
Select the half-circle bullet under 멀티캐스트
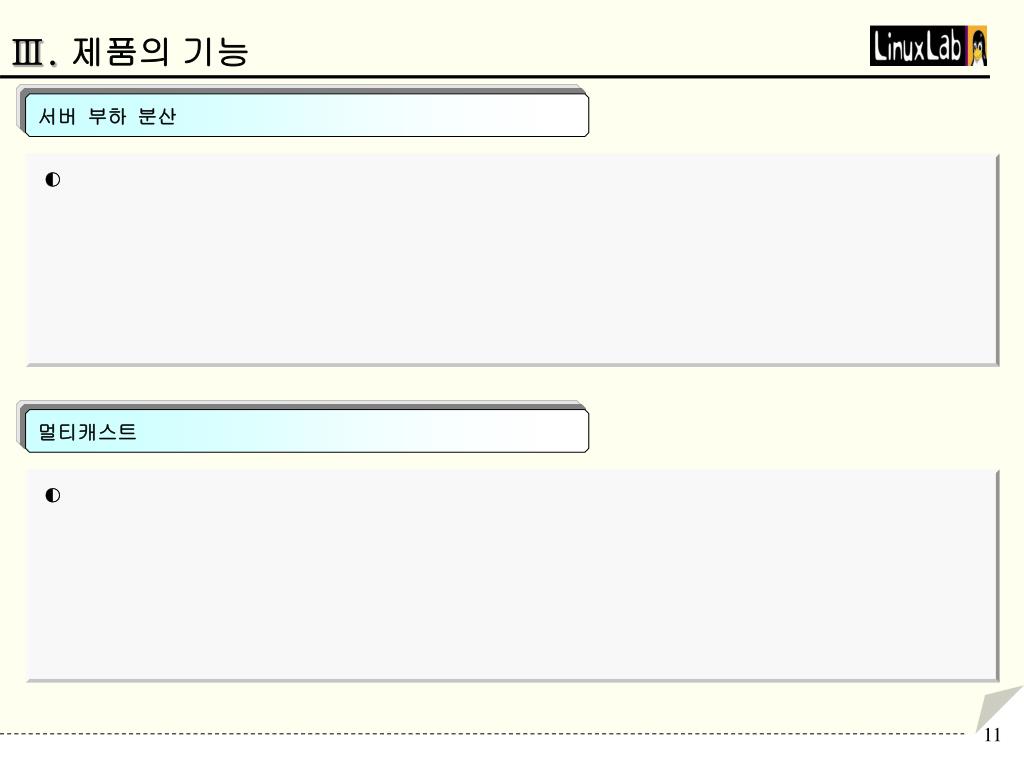53,495
